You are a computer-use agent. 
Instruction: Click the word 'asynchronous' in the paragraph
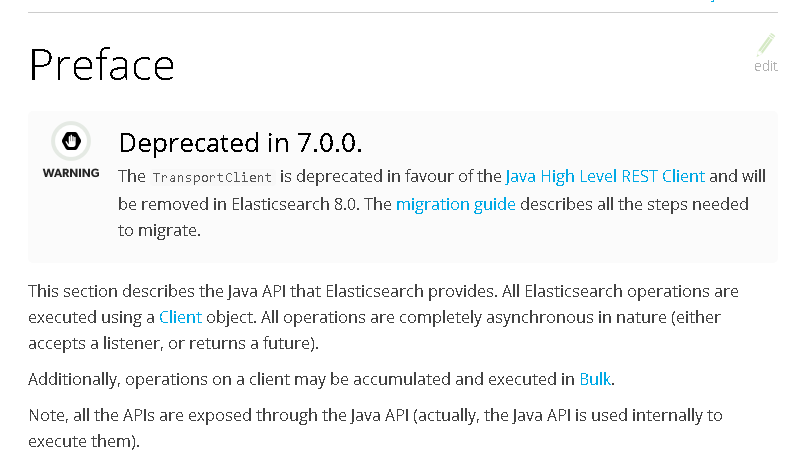pyautogui.click(x=540, y=317)
